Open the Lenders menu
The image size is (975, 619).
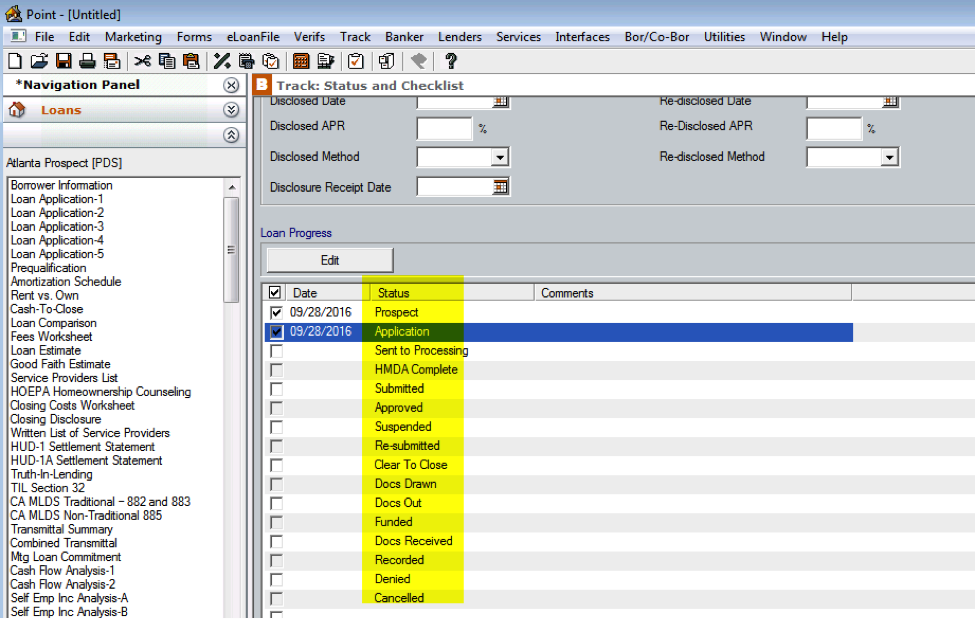click(460, 37)
